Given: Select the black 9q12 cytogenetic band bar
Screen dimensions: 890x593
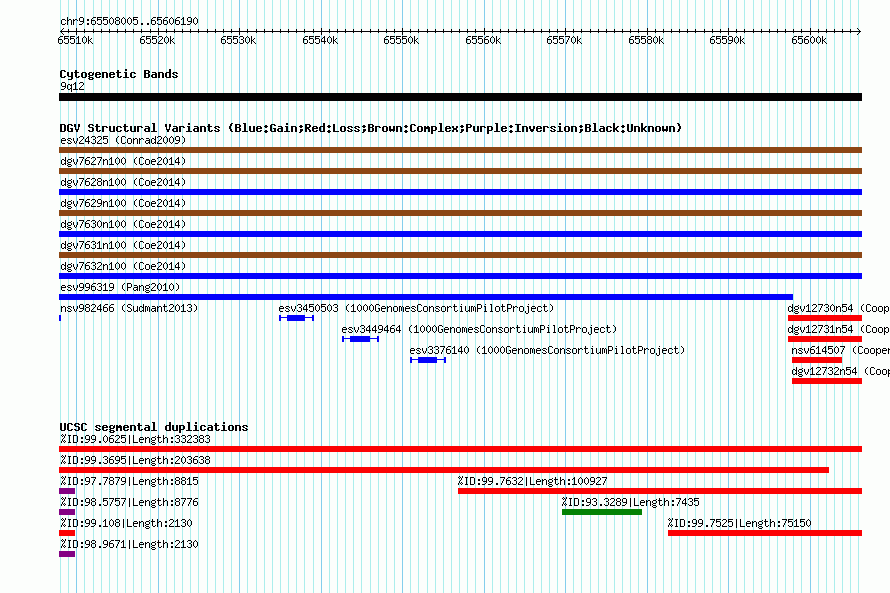Looking at the screenshot, I should tap(460, 97).
